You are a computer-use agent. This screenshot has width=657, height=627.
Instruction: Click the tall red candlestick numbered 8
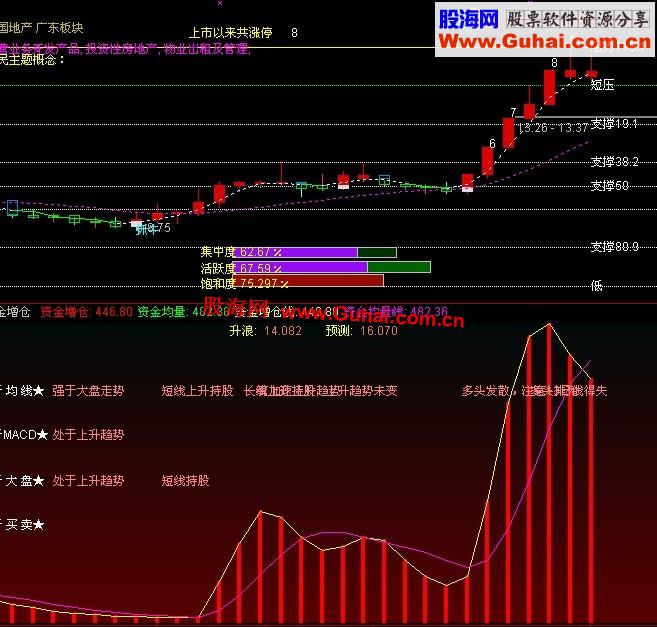tap(549, 87)
